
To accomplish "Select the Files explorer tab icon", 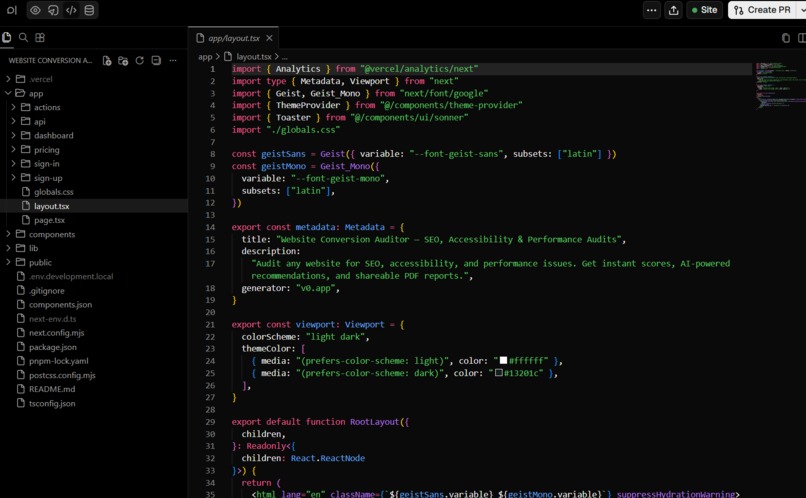I will [7, 38].
